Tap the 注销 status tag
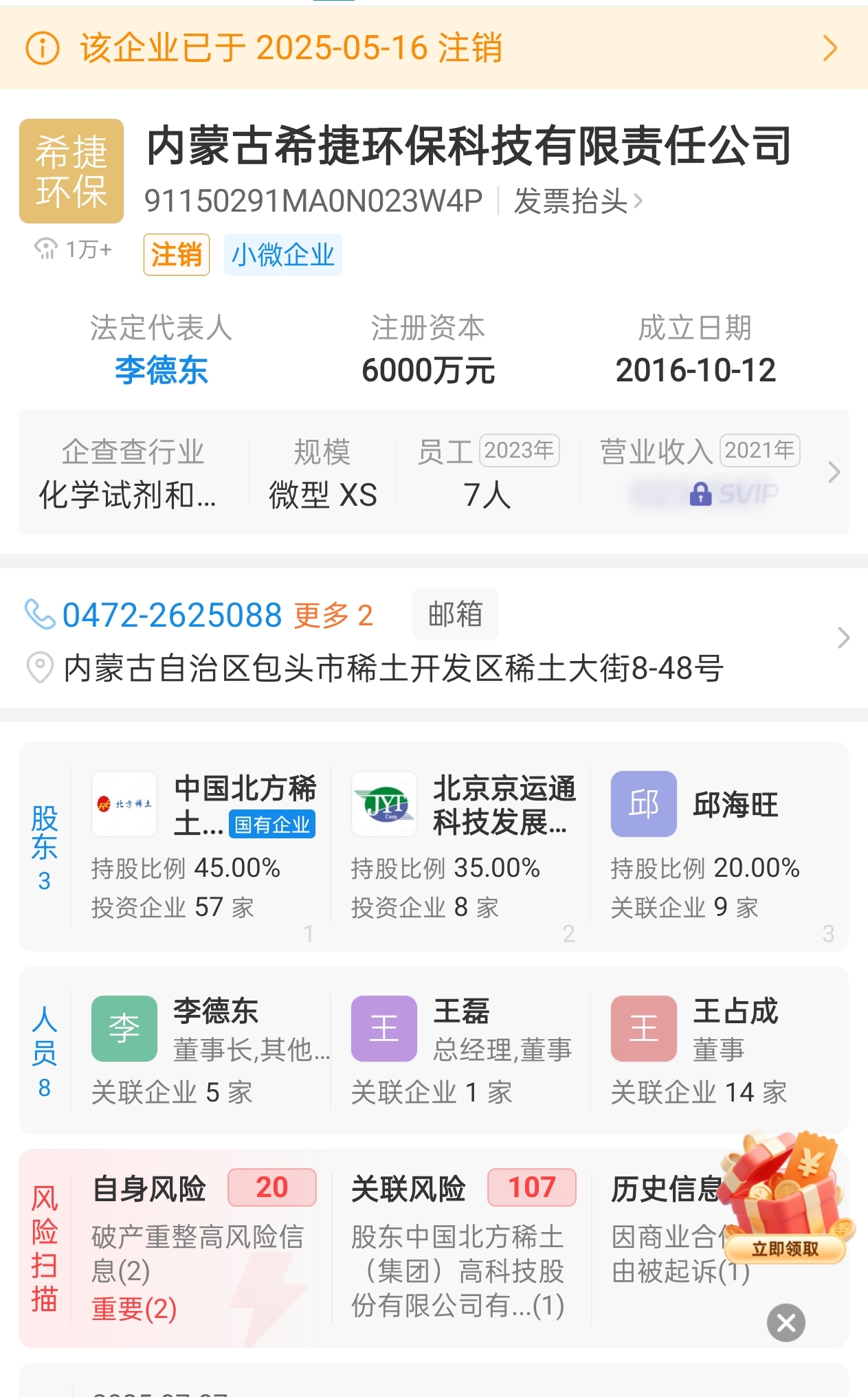Screen dimensions: 868x1397 click(177, 255)
